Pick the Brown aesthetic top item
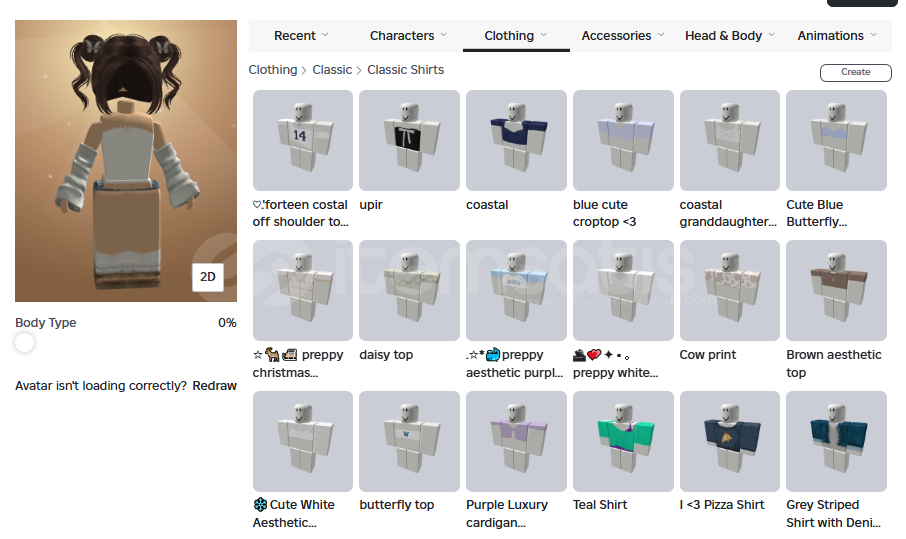Image resolution: width=906 pixels, height=539 pixels. pyautogui.click(x=836, y=291)
